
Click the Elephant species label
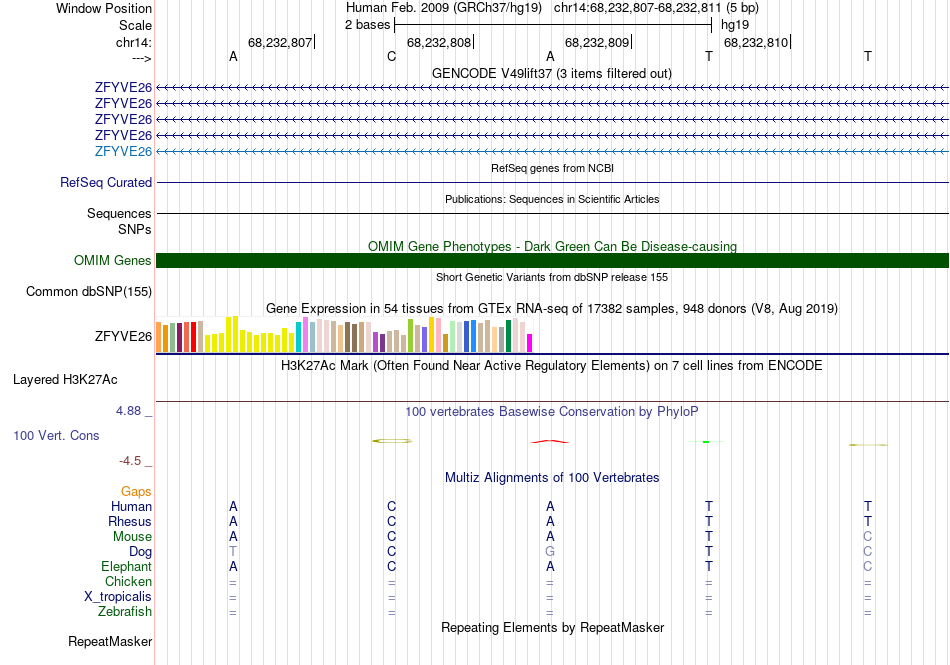click(x=126, y=566)
